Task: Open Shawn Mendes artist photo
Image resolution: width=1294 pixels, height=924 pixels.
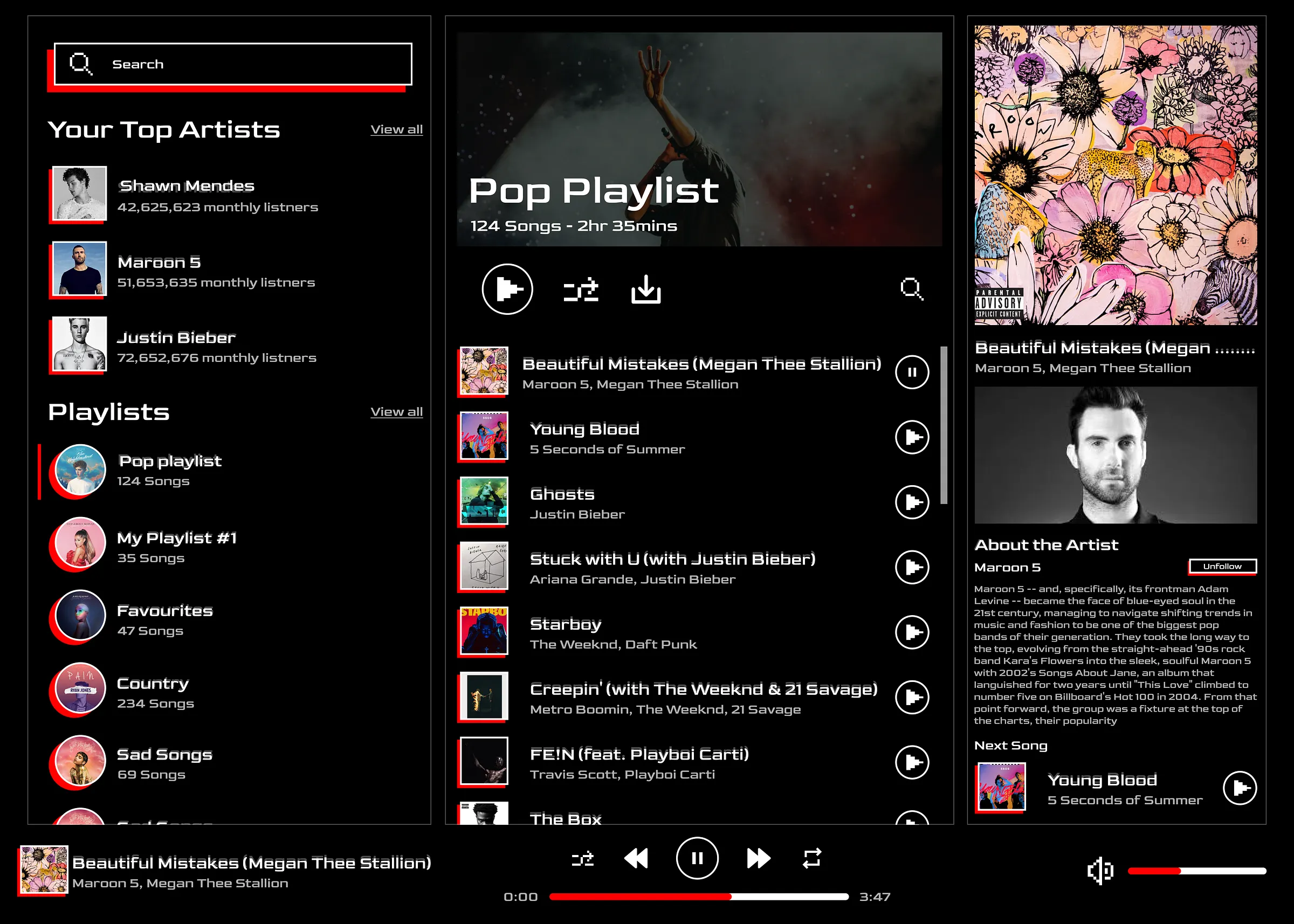Action: click(x=80, y=194)
